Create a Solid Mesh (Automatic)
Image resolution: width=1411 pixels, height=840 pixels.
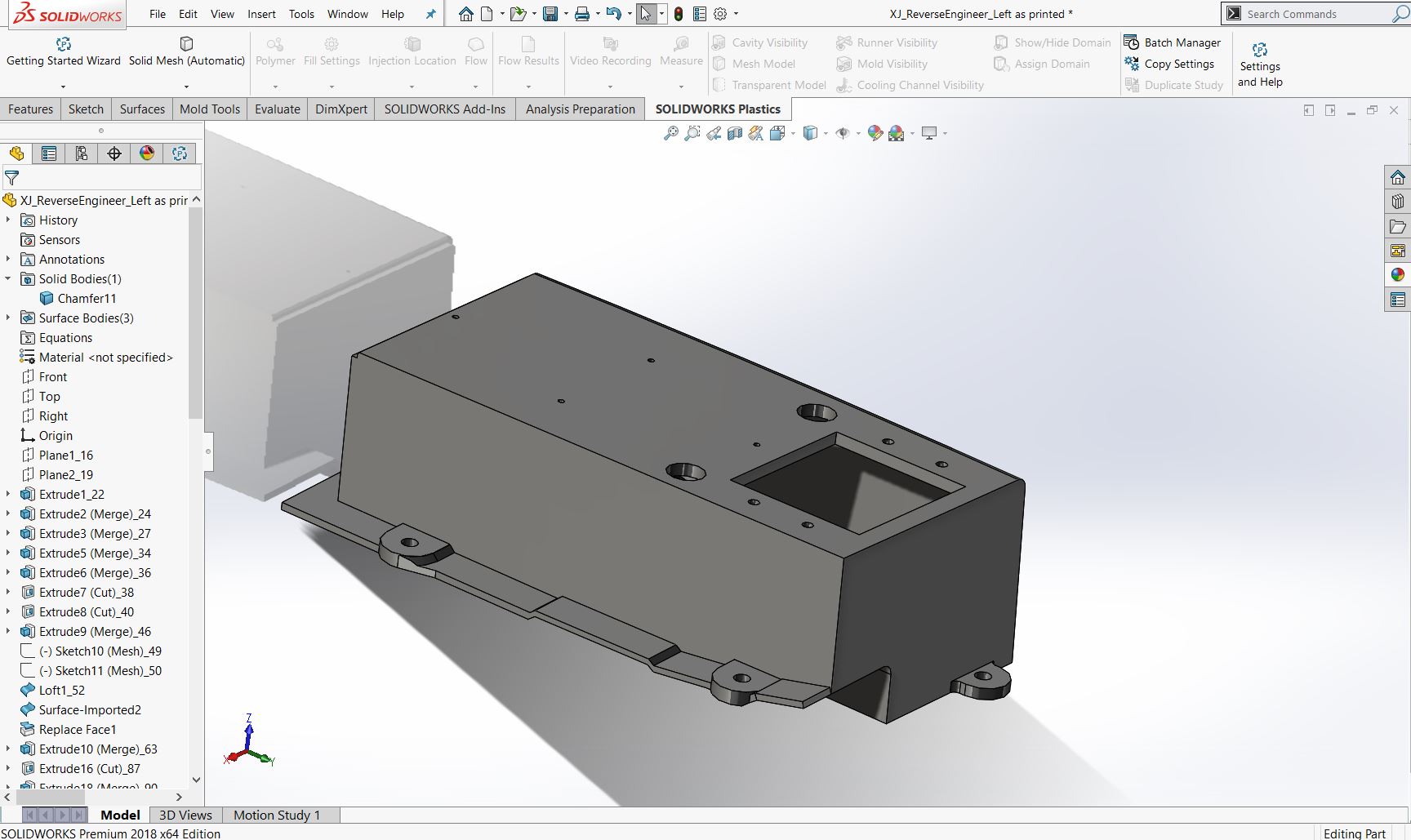[187, 51]
